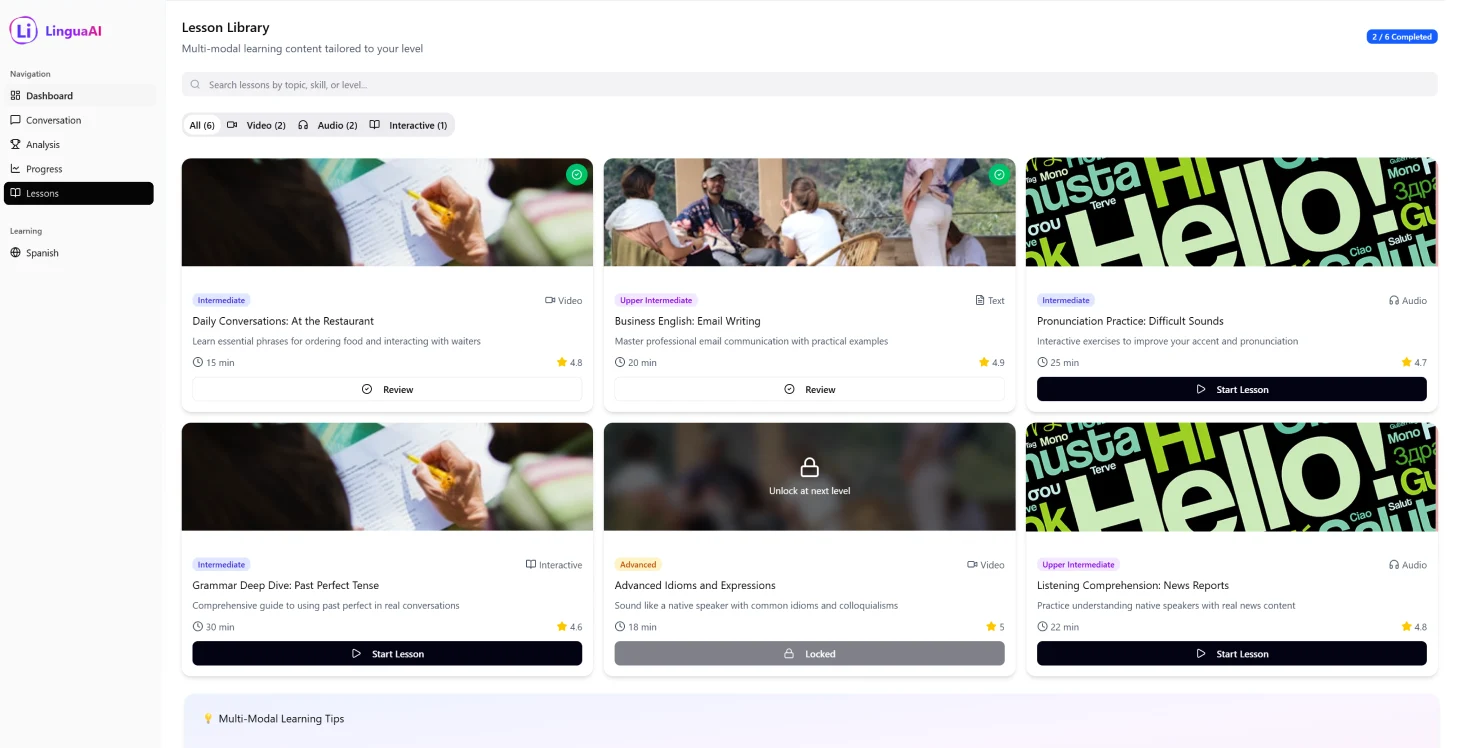Image resolution: width=1460 pixels, height=748 pixels.
Task: Click Review on Business English: Email Writing
Action: click(x=809, y=389)
